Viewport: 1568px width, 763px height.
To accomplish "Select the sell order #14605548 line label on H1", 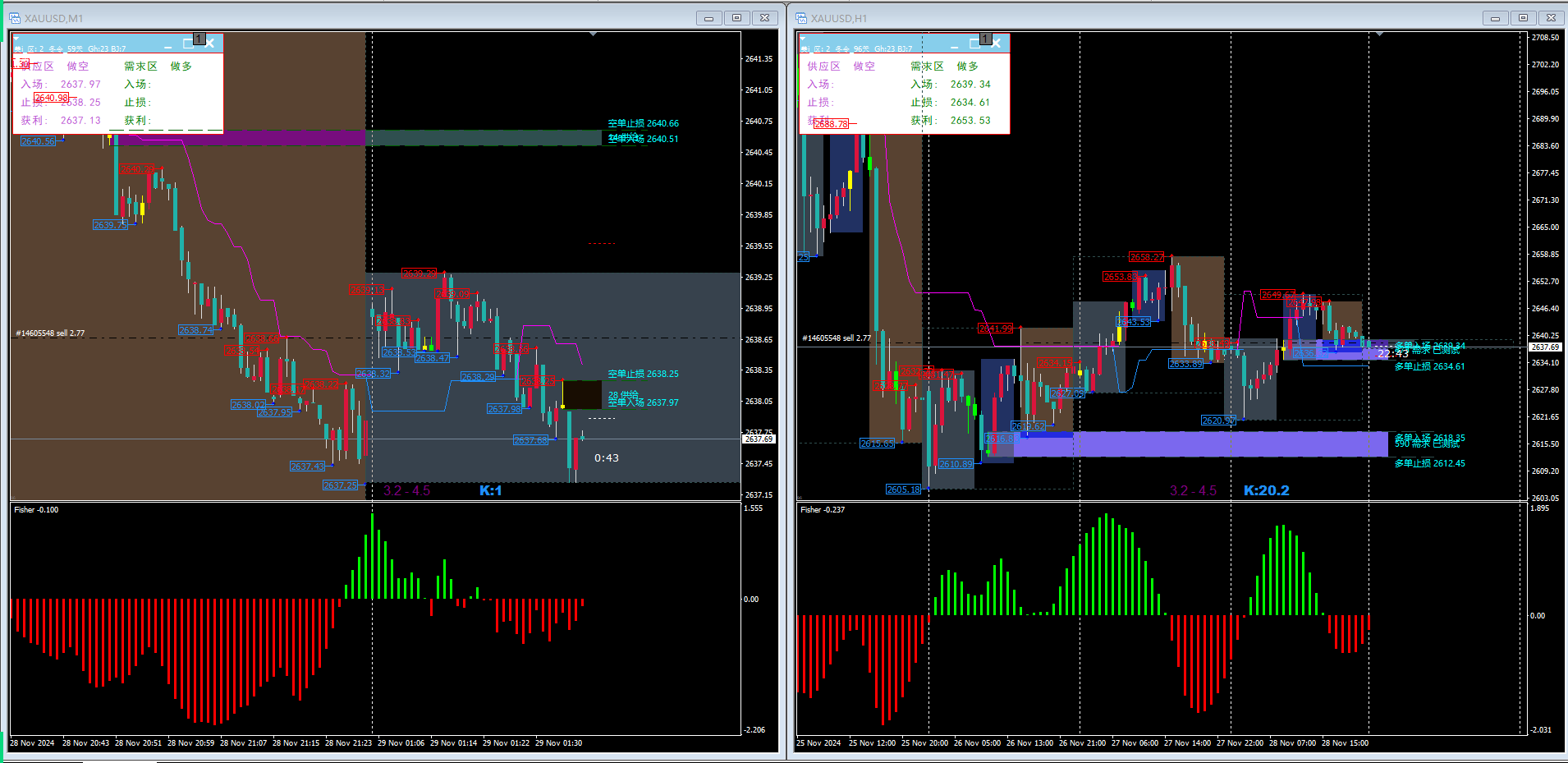I will click(x=837, y=338).
